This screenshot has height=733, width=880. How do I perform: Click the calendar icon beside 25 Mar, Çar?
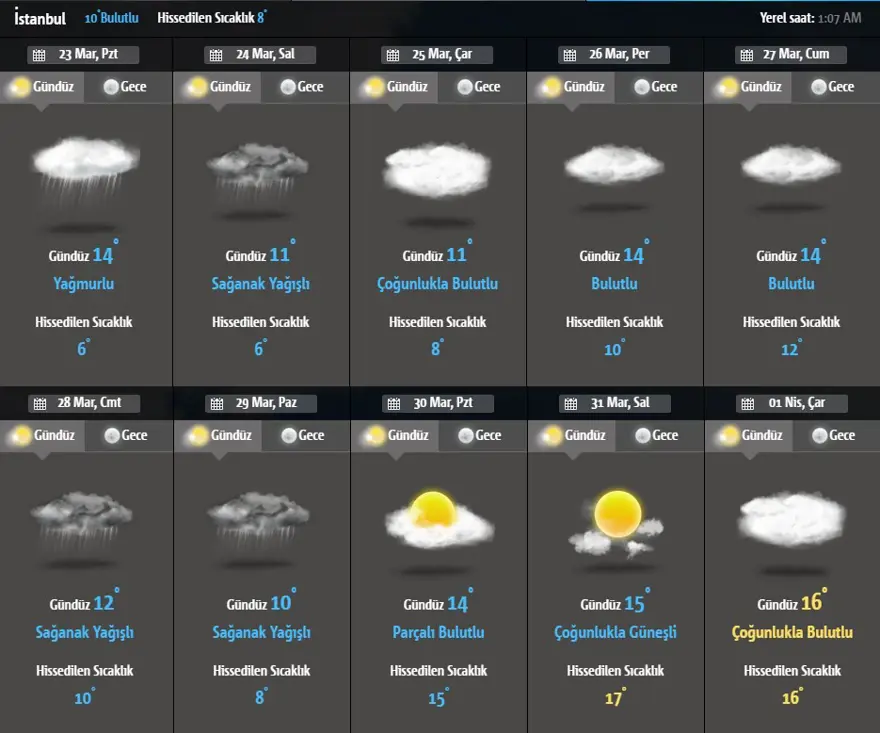392,55
